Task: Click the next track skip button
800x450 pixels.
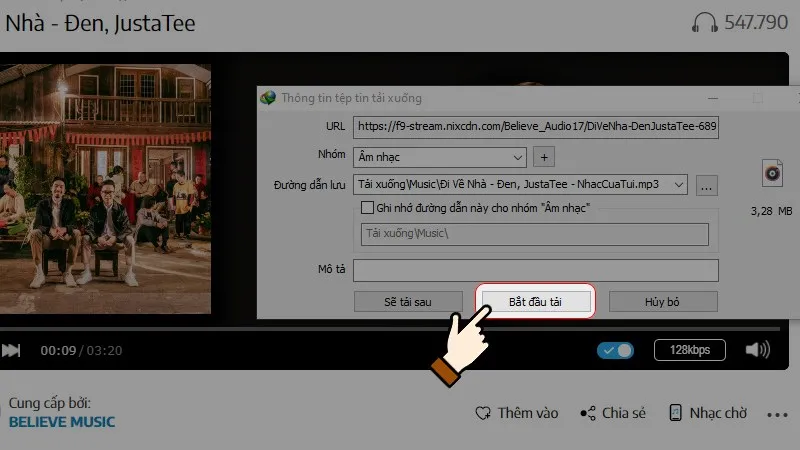Action: (x=11, y=351)
